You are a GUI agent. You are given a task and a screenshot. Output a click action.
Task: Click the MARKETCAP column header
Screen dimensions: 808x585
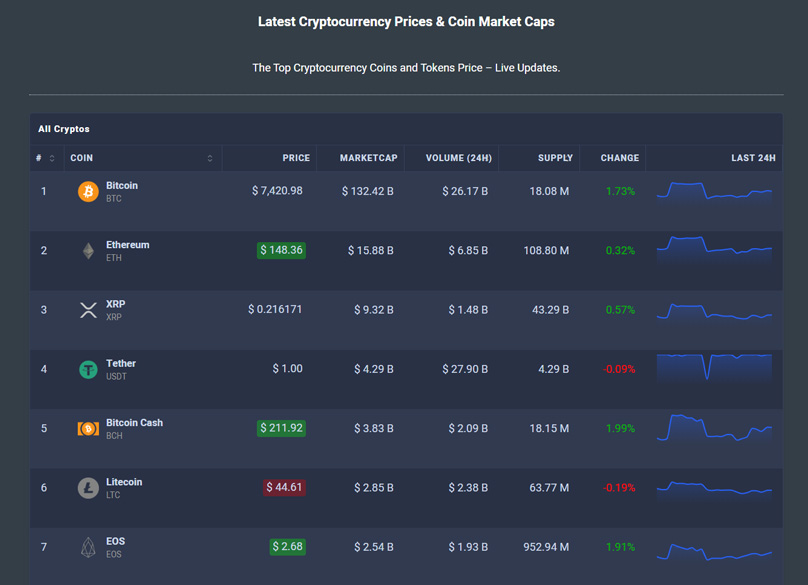[368, 158]
